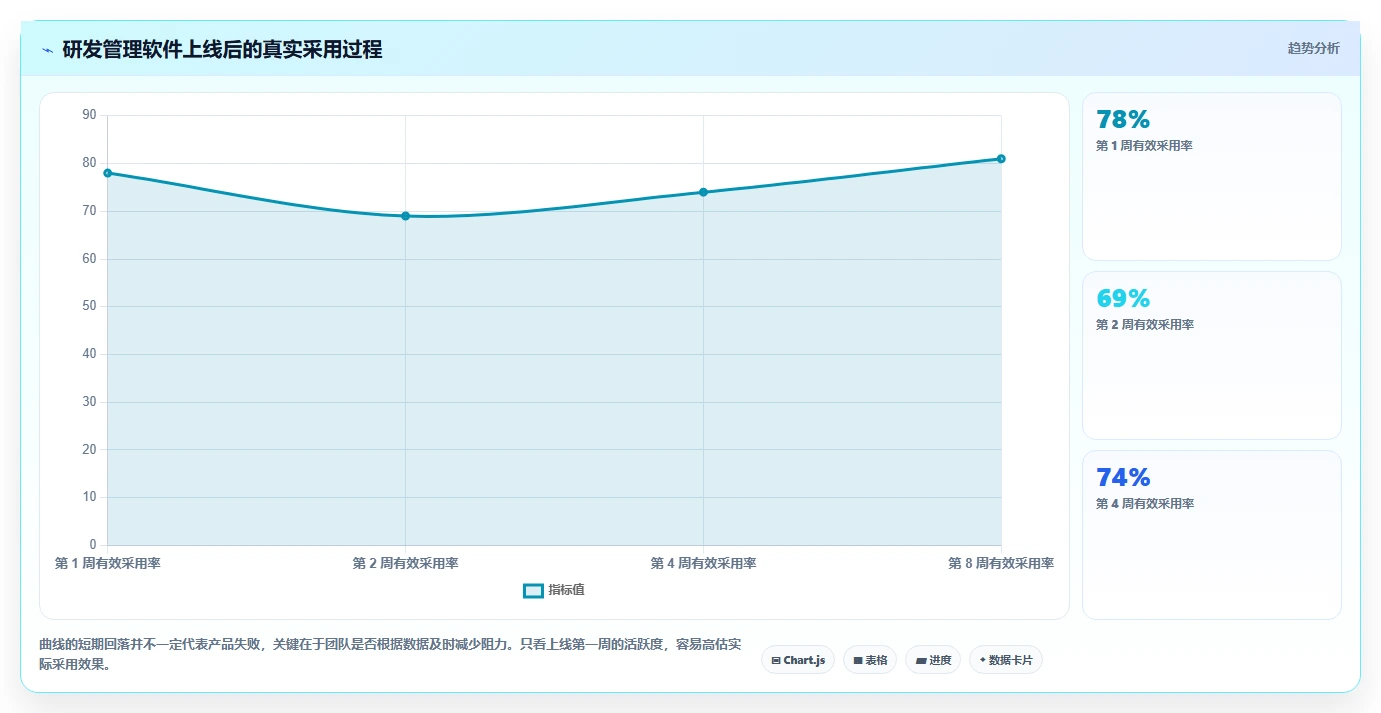Select the 表格 tag chip

(x=870, y=660)
